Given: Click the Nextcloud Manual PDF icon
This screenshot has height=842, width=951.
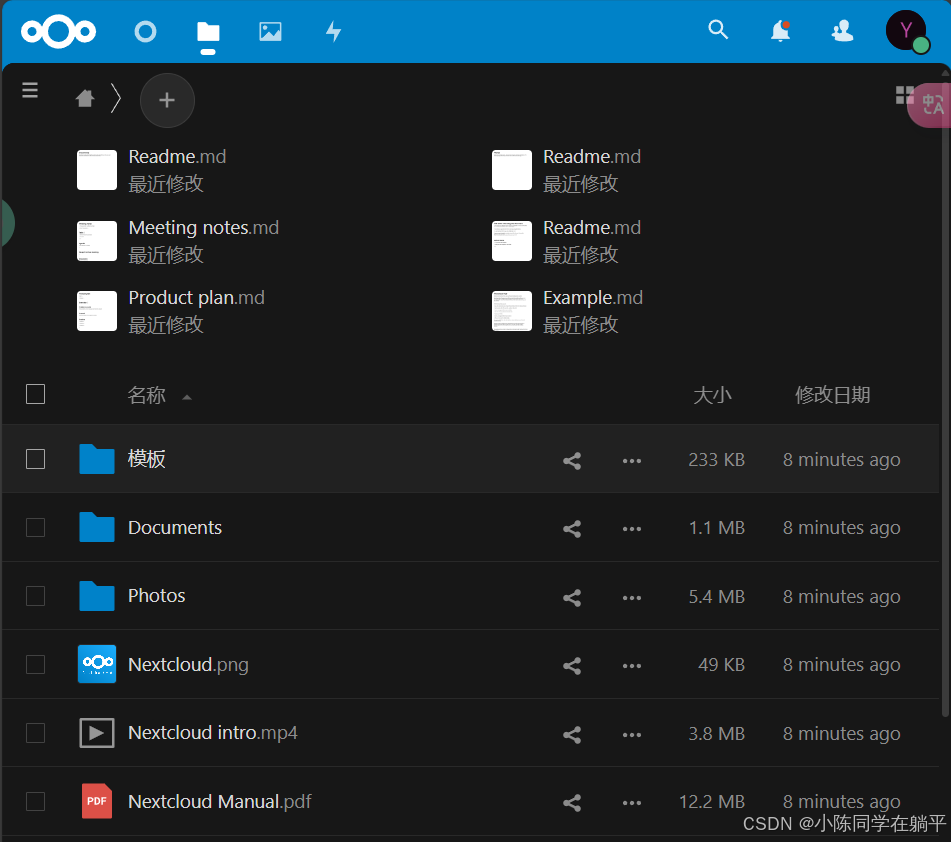Looking at the screenshot, I should [x=97, y=801].
